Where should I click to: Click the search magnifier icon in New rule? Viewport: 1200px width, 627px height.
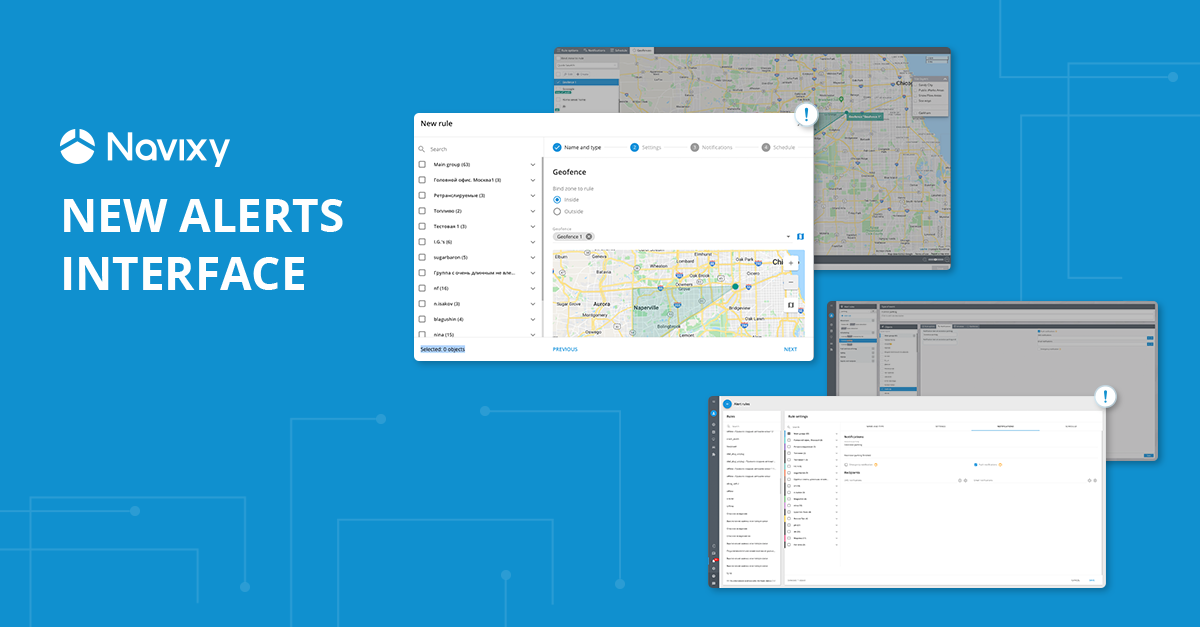pos(421,149)
